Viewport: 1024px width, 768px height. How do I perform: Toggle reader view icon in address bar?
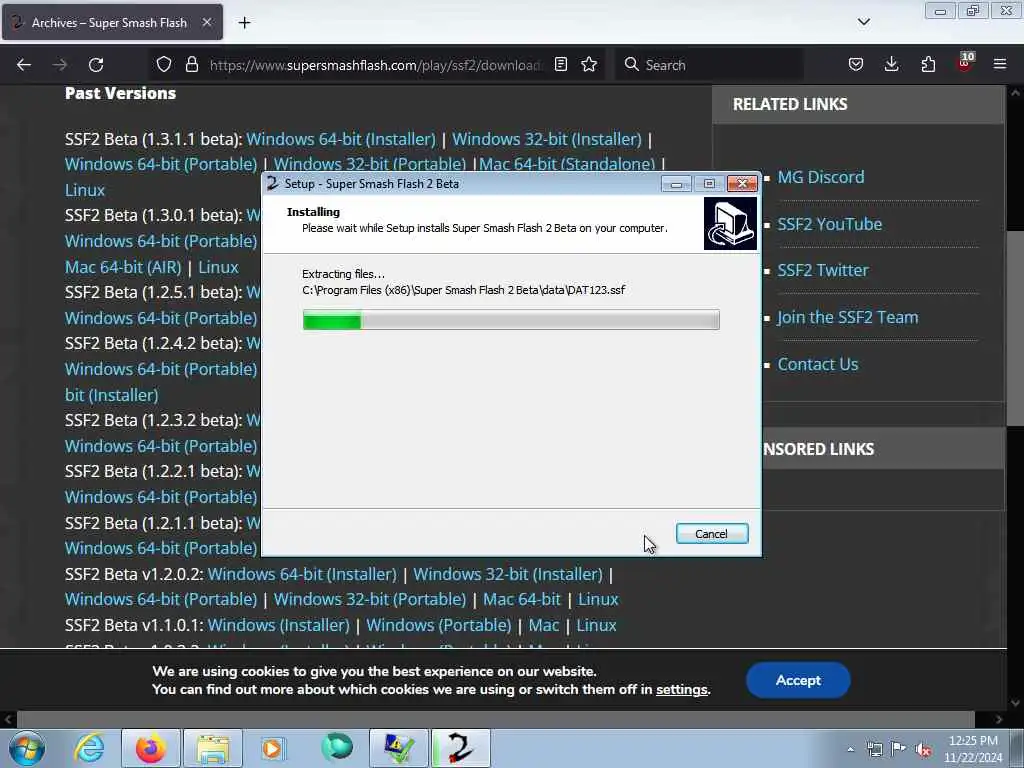[x=560, y=64]
